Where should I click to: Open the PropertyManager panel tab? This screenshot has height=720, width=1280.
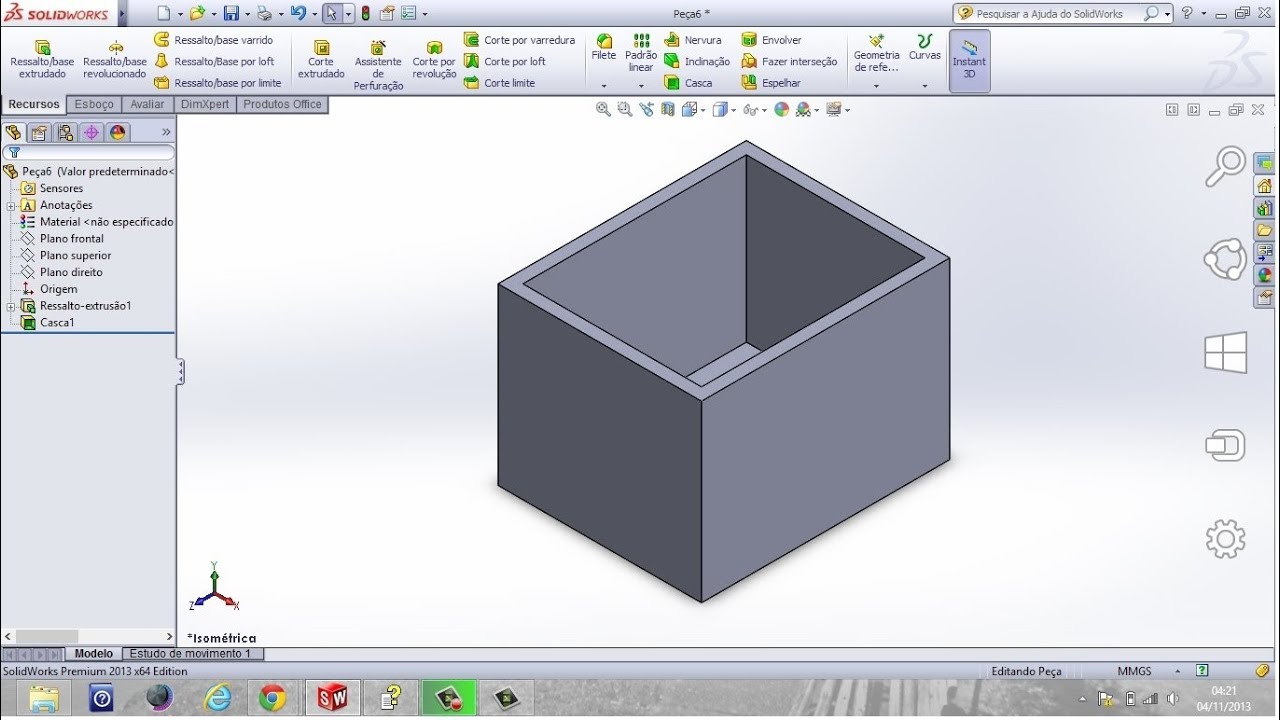click(x=39, y=132)
